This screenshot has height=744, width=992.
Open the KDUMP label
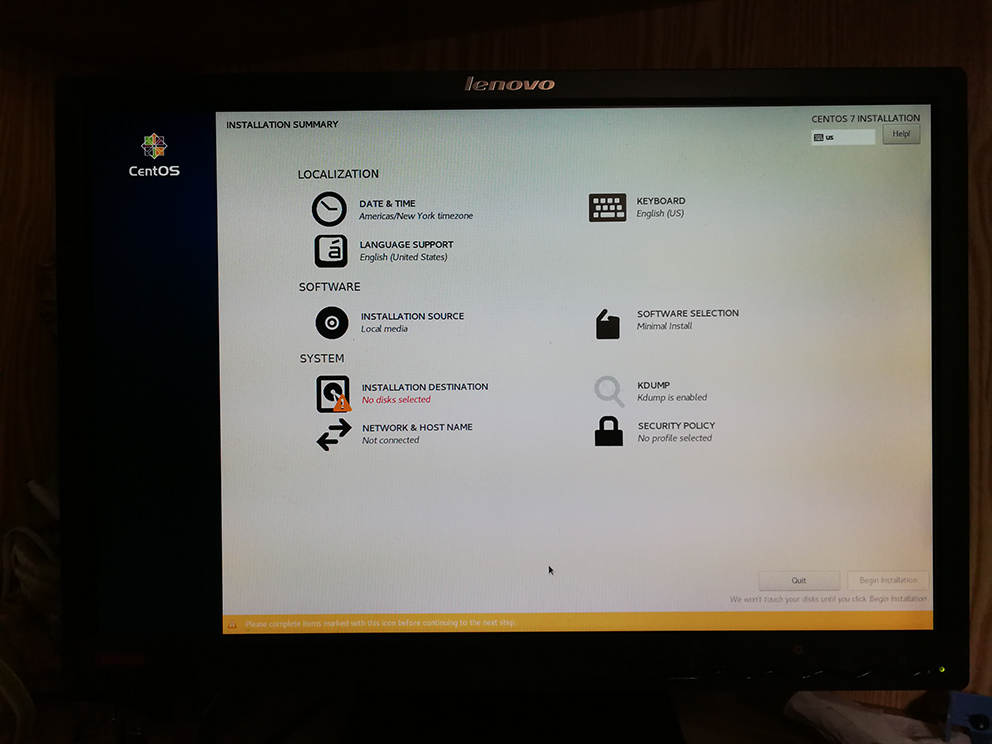pyautogui.click(x=654, y=385)
